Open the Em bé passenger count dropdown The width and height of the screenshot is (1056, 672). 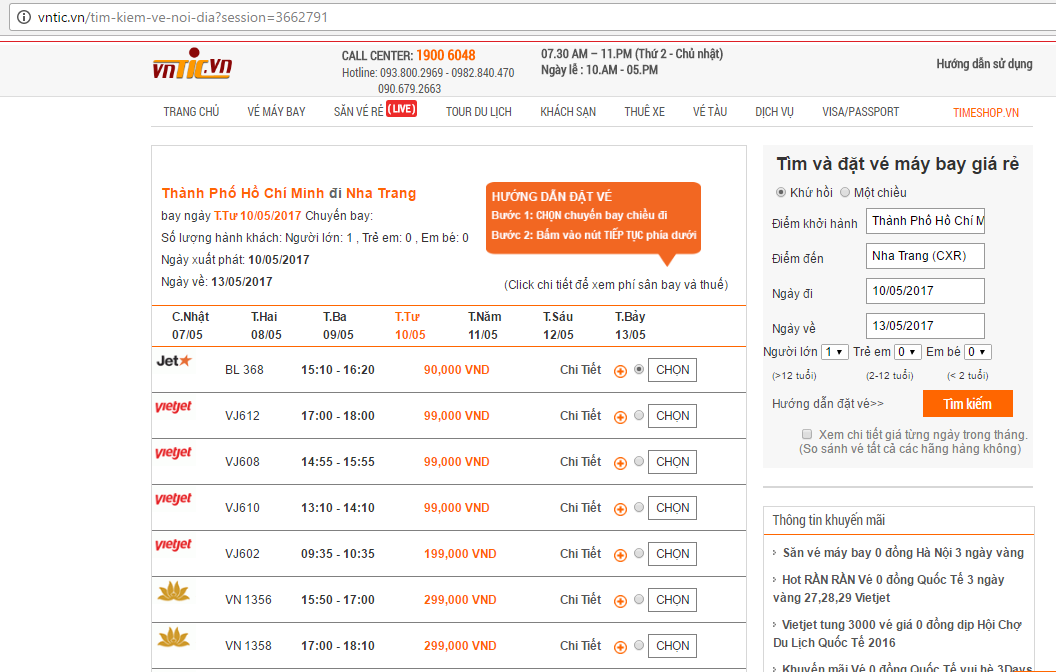977,351
